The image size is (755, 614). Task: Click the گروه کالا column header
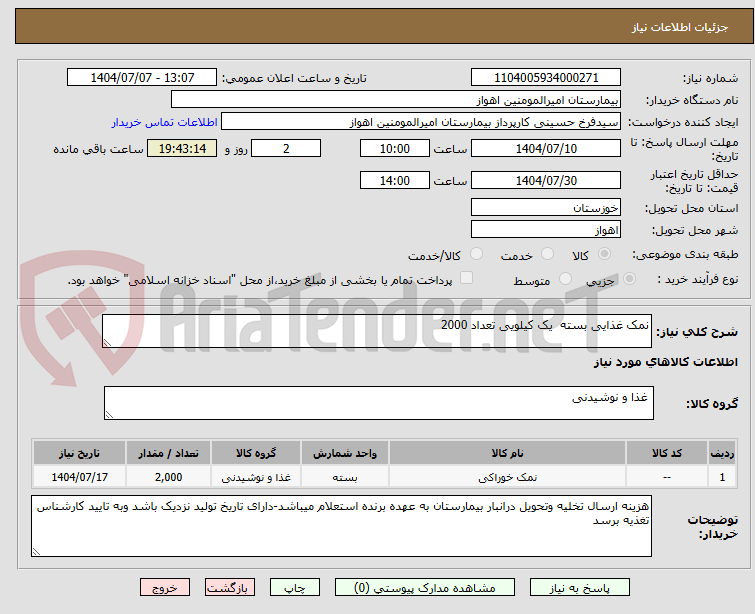coord(256,453)
